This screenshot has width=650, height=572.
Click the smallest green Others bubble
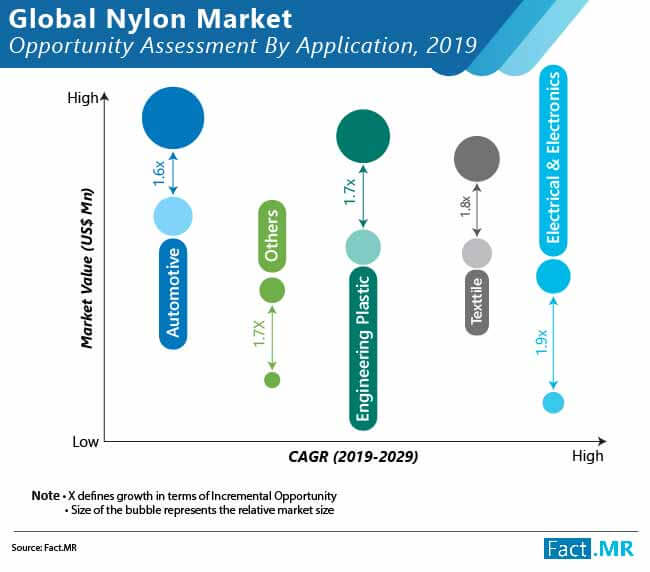[271, 380]
